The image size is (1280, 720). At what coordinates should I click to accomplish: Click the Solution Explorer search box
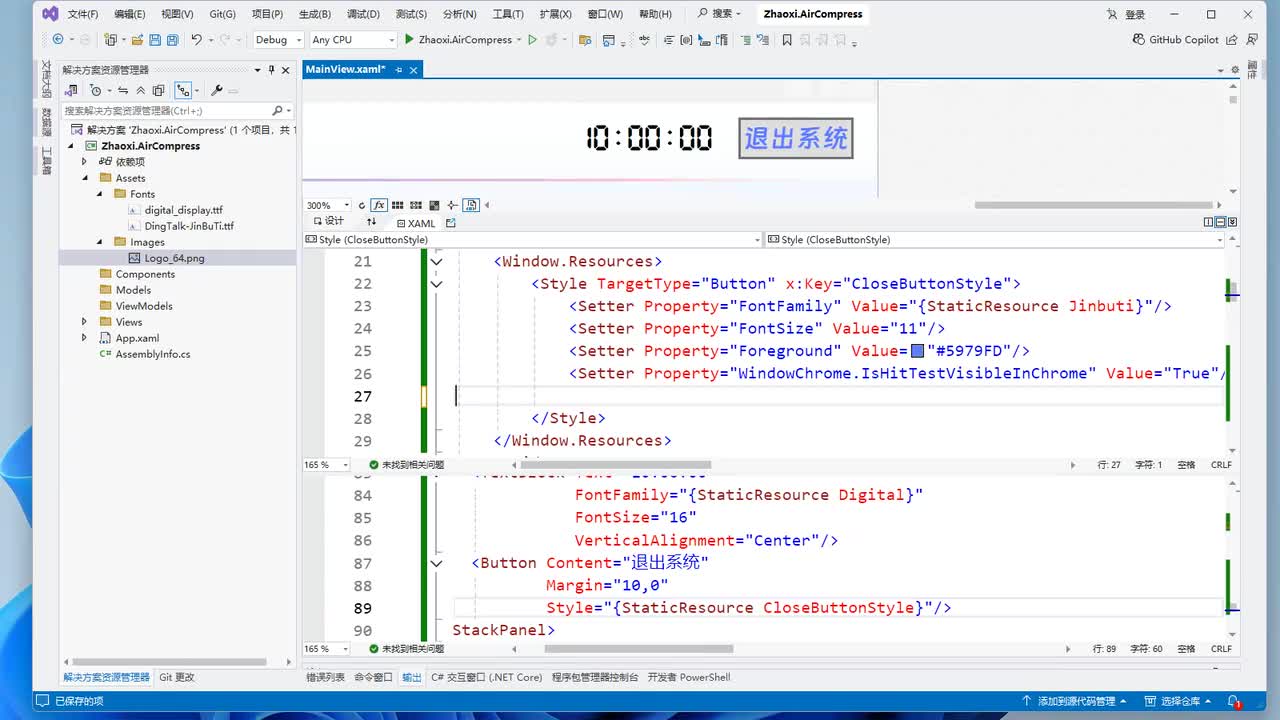coord(177,111)
